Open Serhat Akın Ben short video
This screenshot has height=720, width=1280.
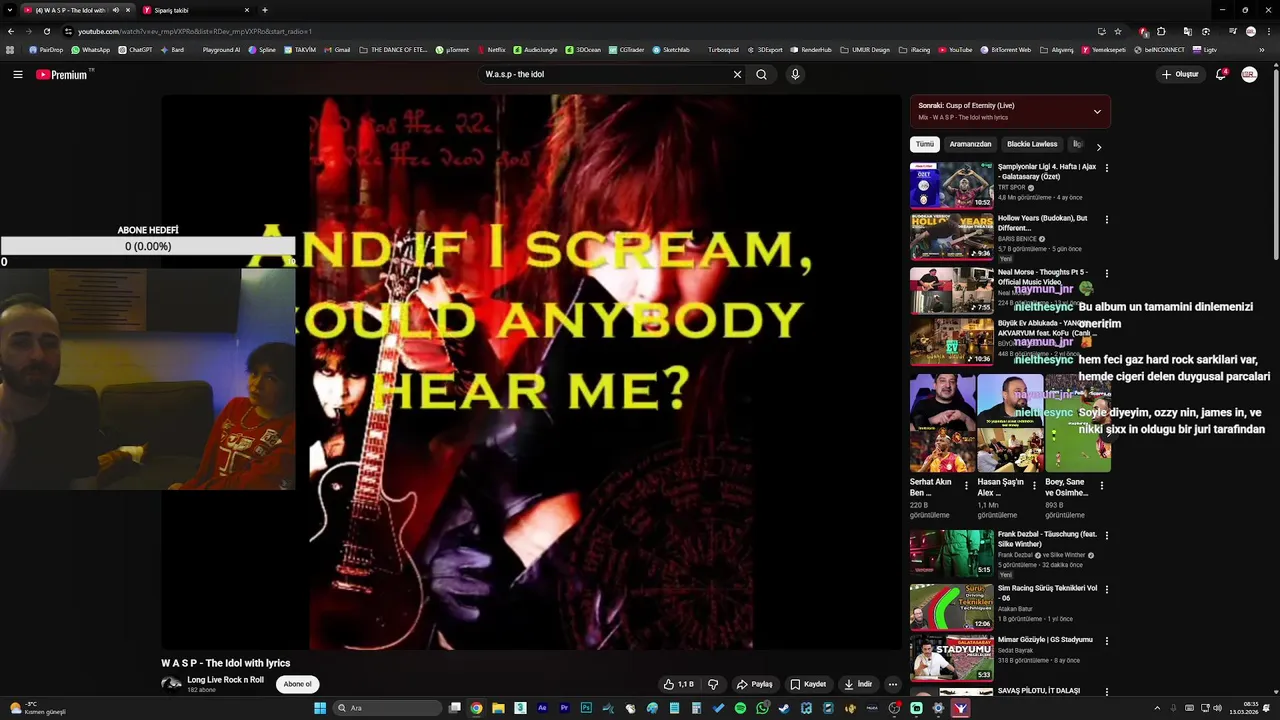(x=942, y=423)
